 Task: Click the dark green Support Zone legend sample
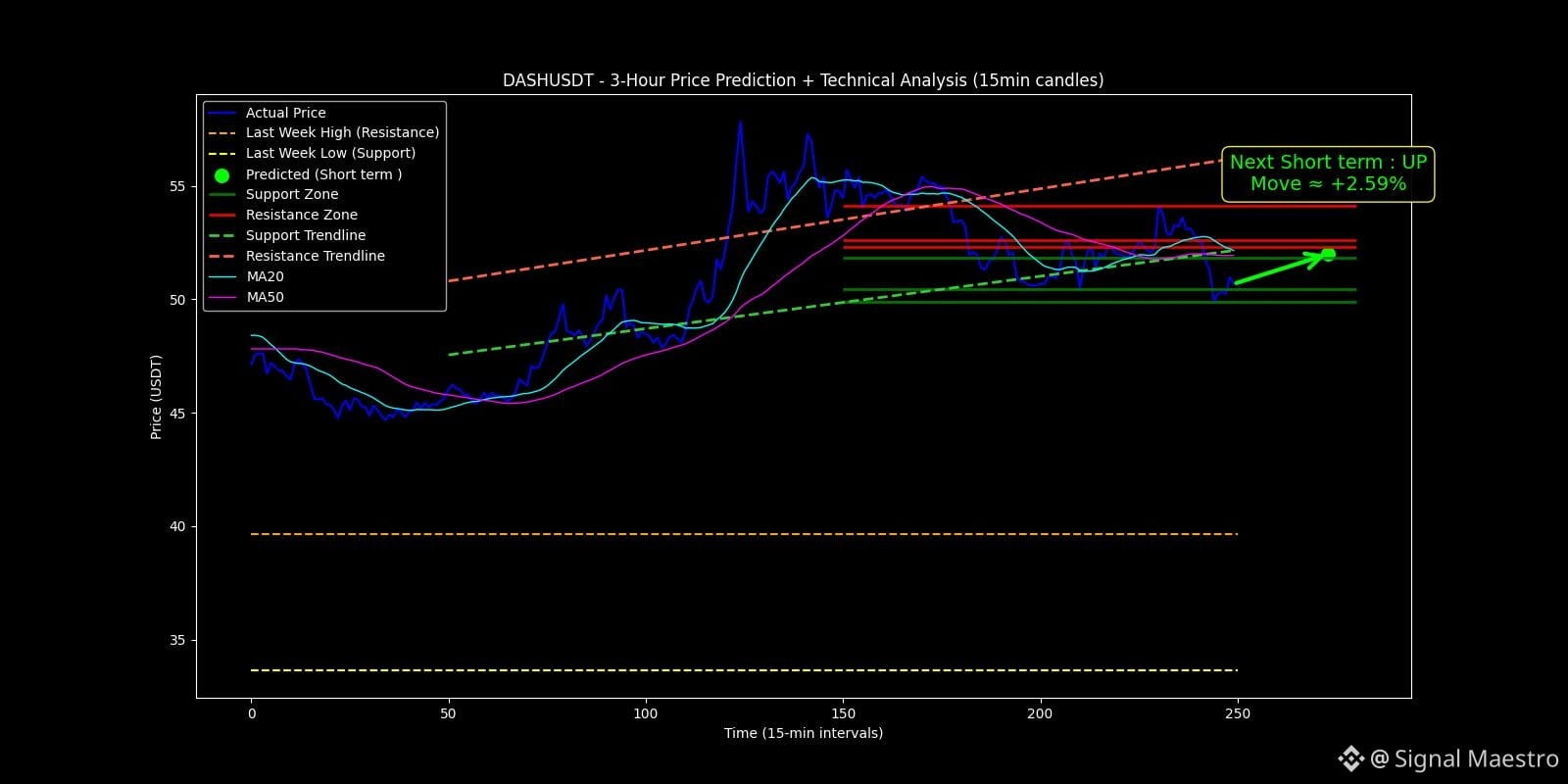221,195
